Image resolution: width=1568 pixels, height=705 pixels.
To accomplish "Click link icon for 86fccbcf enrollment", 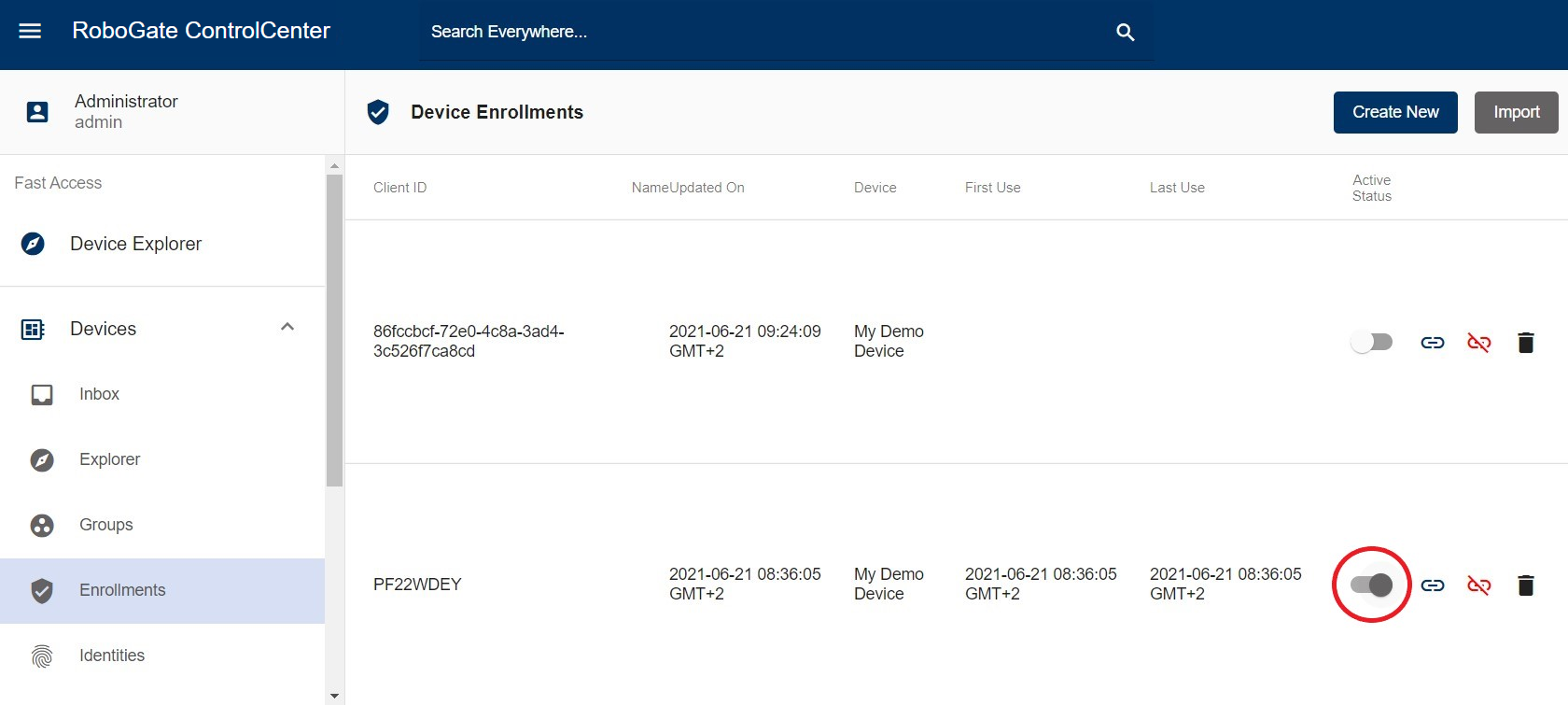I will click(1433, 343).
